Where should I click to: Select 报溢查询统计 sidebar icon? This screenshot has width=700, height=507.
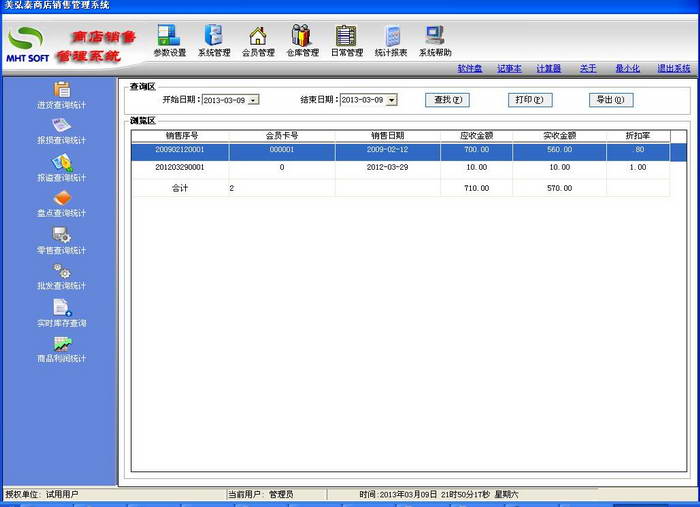[62, 162]
